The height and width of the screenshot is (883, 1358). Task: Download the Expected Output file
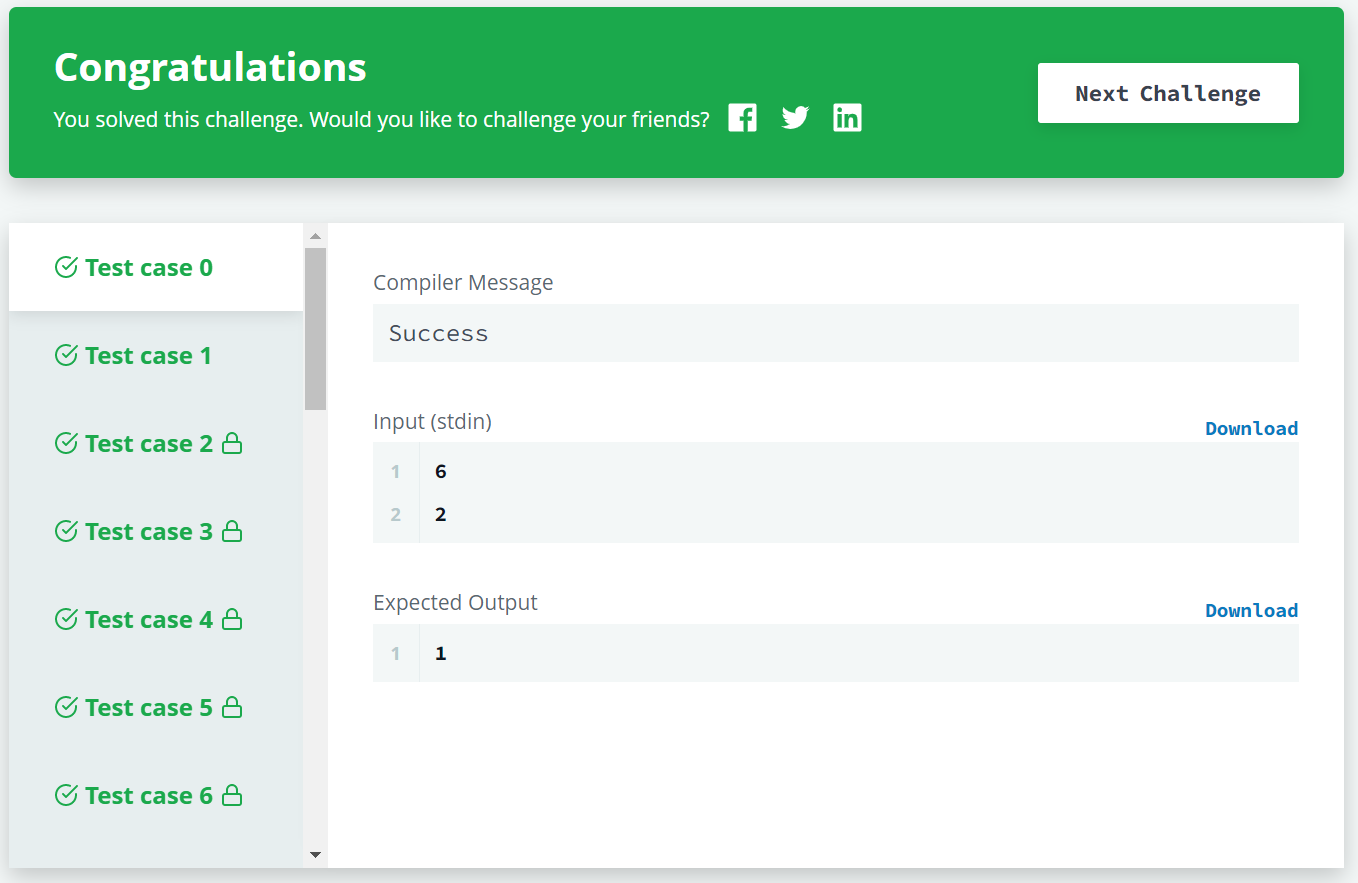1251,610
